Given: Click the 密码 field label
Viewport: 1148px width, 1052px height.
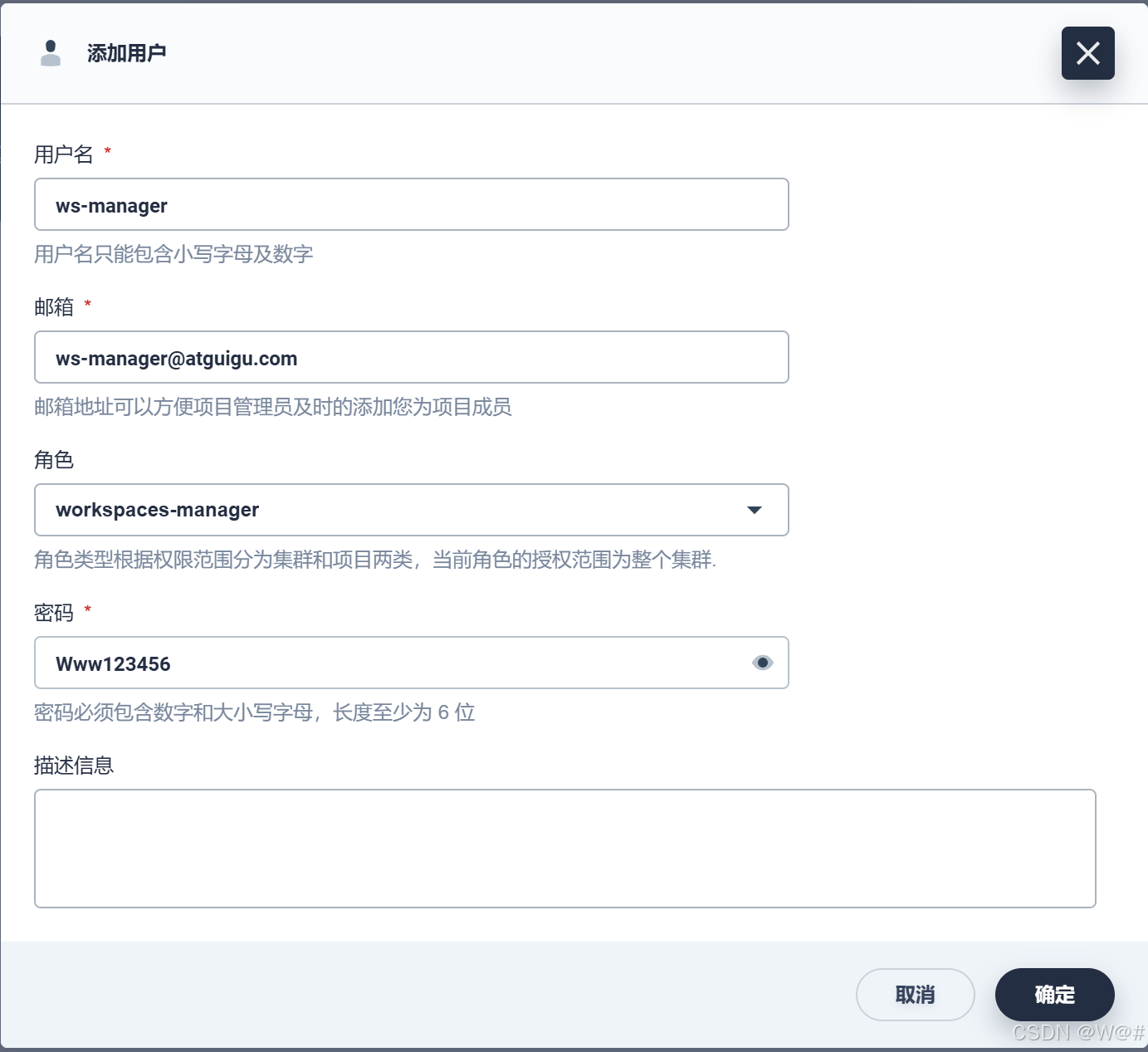Looking at the screenshot, I should pyautogui.click(x=54, y=613).
